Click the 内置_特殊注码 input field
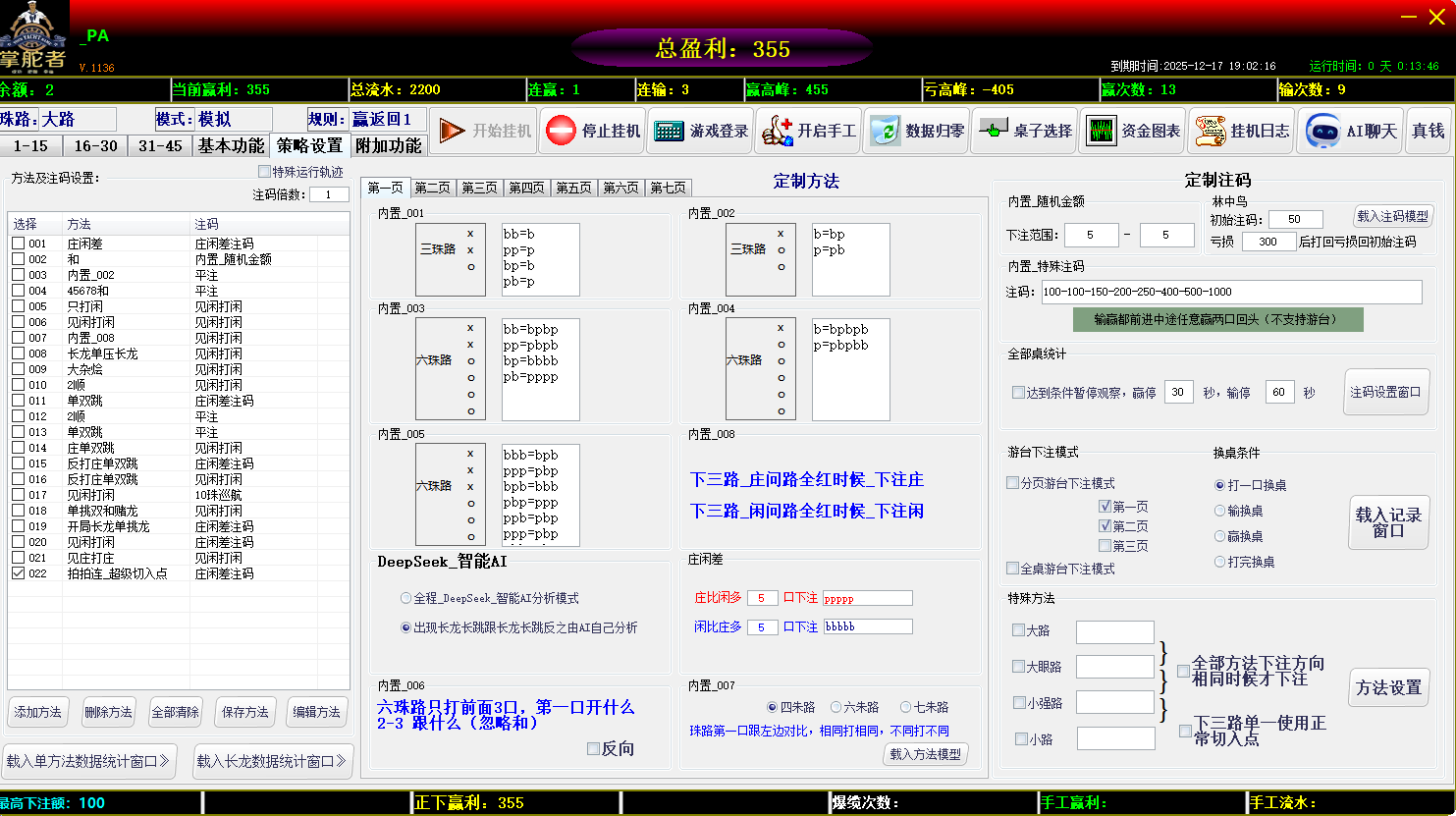This screenshot has width=1456, height=816. [1230, 292]
